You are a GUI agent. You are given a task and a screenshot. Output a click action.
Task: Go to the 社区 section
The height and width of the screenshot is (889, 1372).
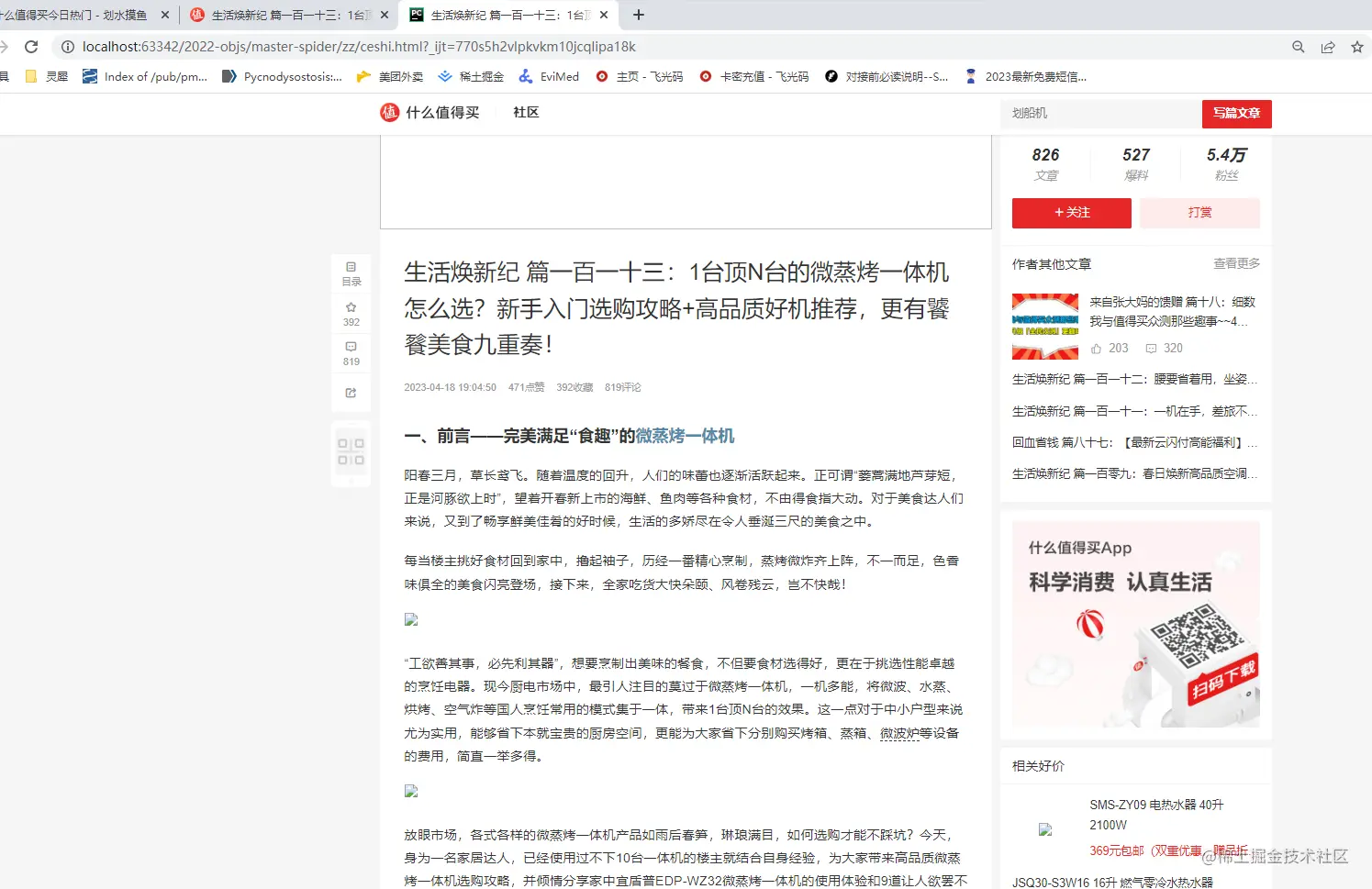point(526,112)
